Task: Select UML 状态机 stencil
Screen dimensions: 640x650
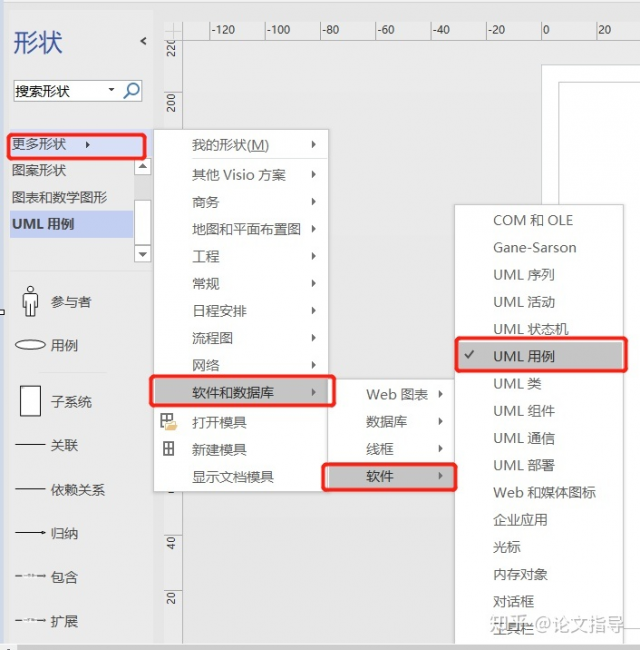Action: click(539, 328)
